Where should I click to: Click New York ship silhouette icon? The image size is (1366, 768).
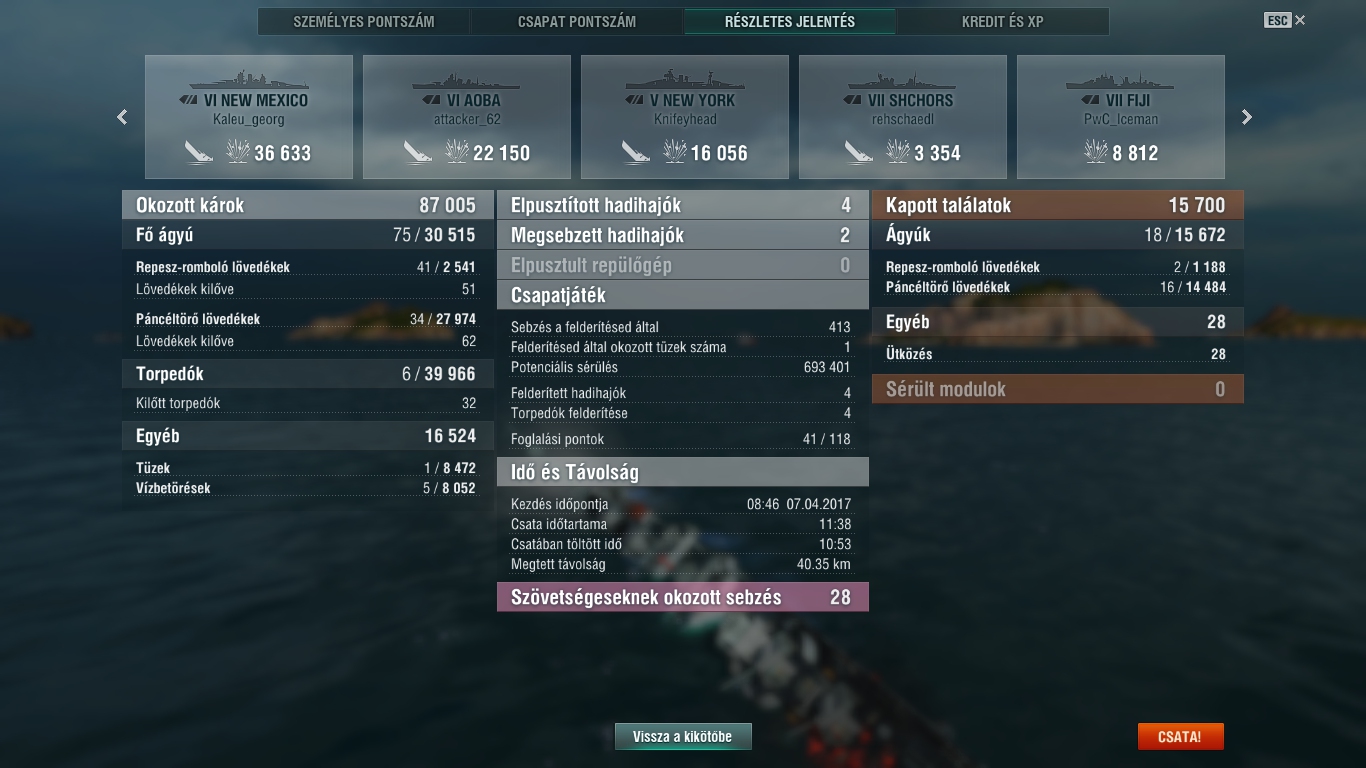point(684,79)
